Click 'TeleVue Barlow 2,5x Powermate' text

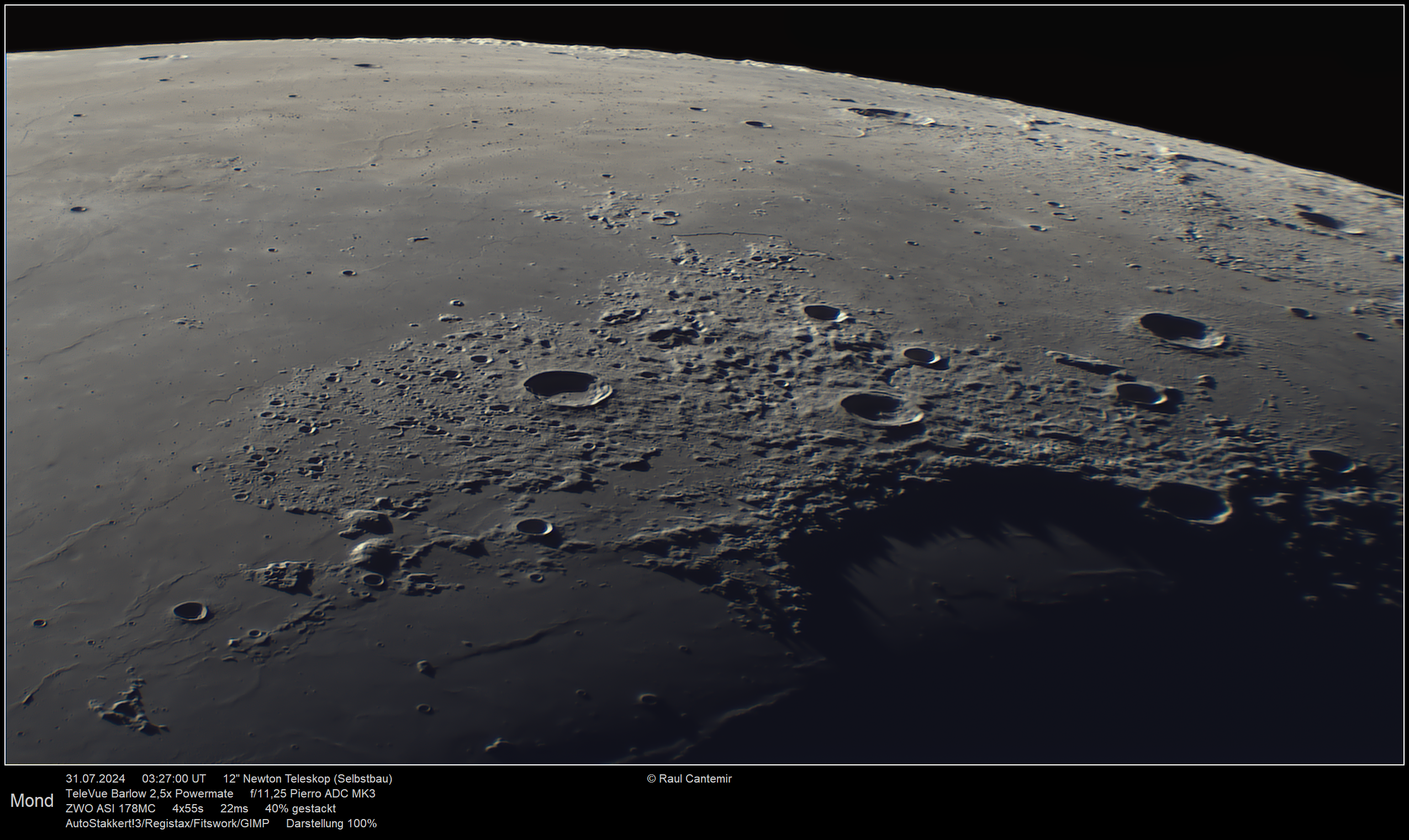(150, 794)
